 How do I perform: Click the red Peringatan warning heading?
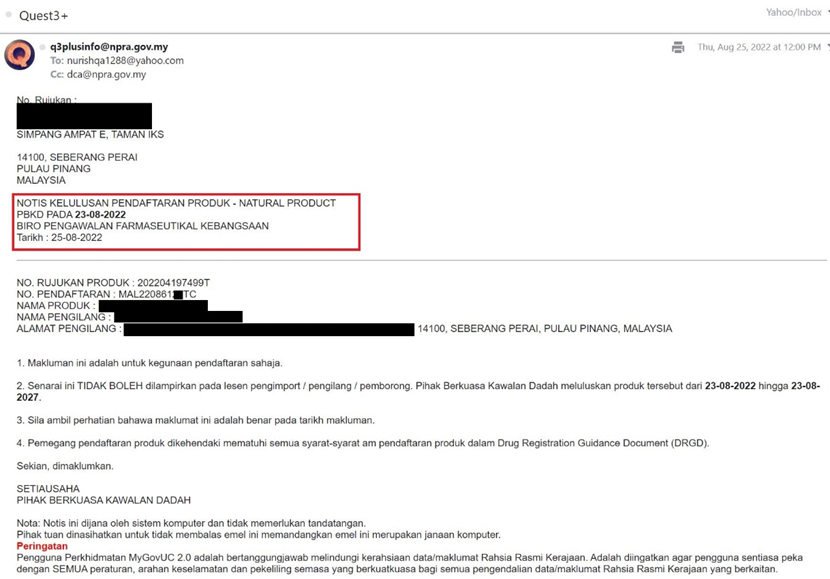click(x=42, y=547)
